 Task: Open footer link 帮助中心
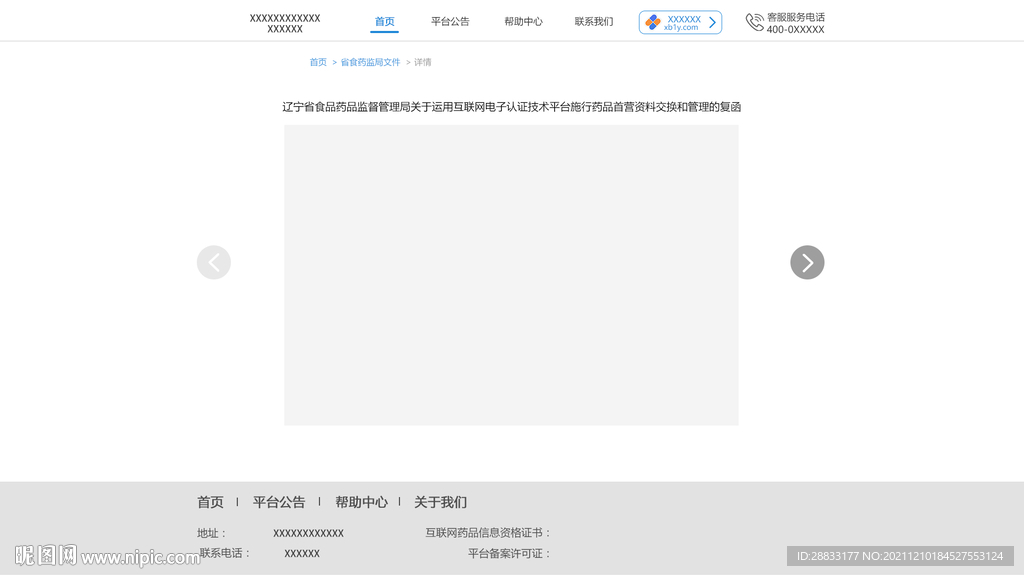tap(361, 502)
